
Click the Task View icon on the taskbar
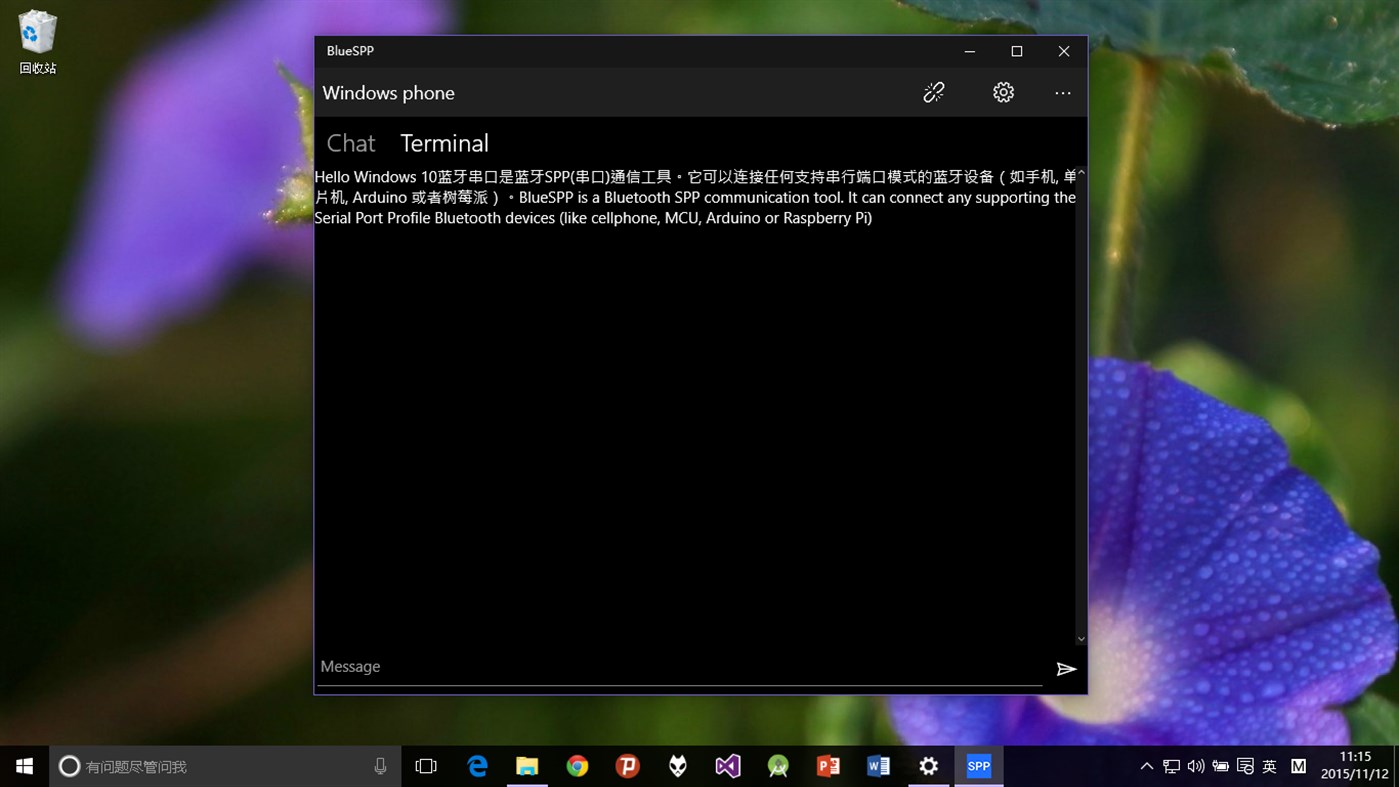(426, 765)
